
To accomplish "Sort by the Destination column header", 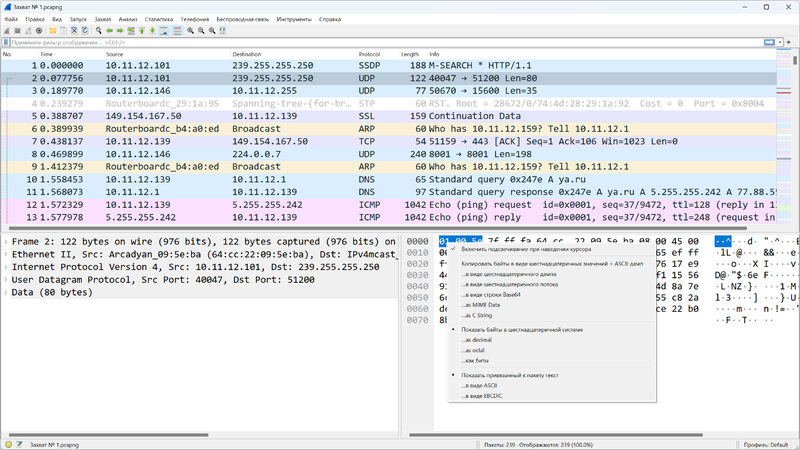I will [293, 54].
